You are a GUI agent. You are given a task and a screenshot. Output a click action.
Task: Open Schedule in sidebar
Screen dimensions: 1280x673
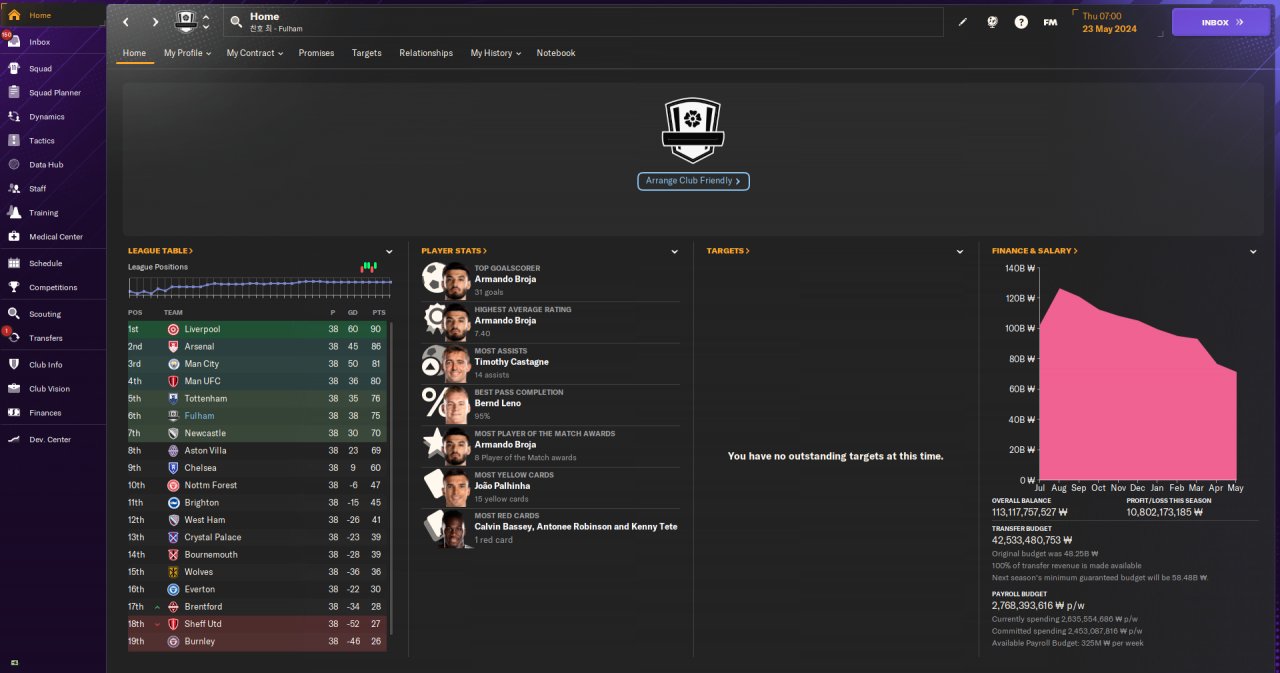pos(45,264)
